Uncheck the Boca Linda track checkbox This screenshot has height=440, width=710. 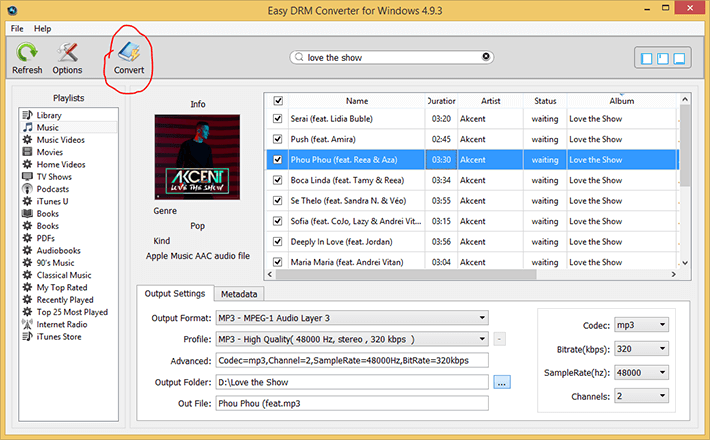(278, 180)
